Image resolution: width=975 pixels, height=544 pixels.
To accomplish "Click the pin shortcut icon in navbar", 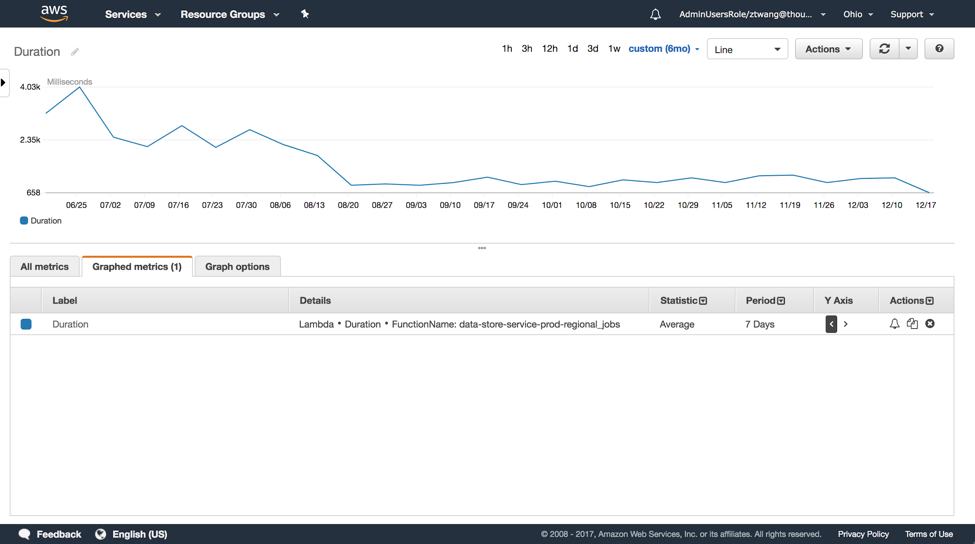I will 305,14.
